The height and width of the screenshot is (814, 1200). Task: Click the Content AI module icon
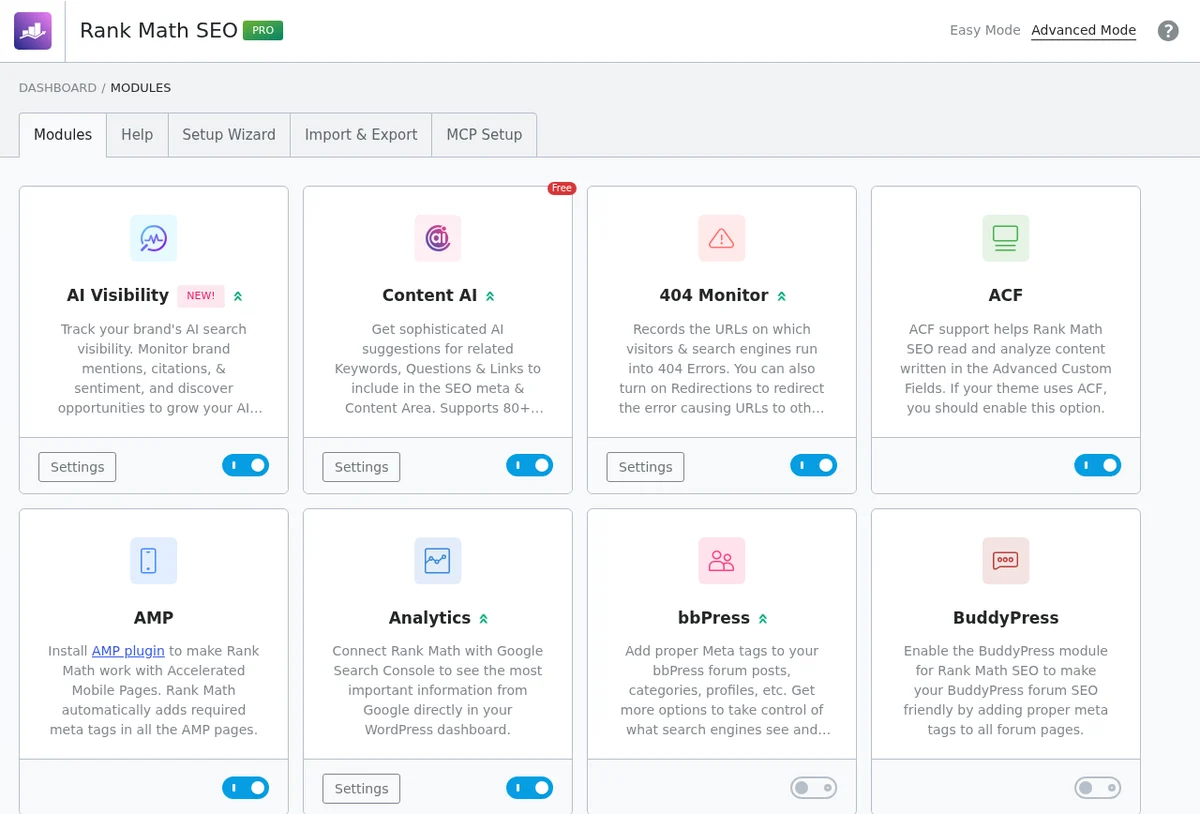[x=438, y=238]
